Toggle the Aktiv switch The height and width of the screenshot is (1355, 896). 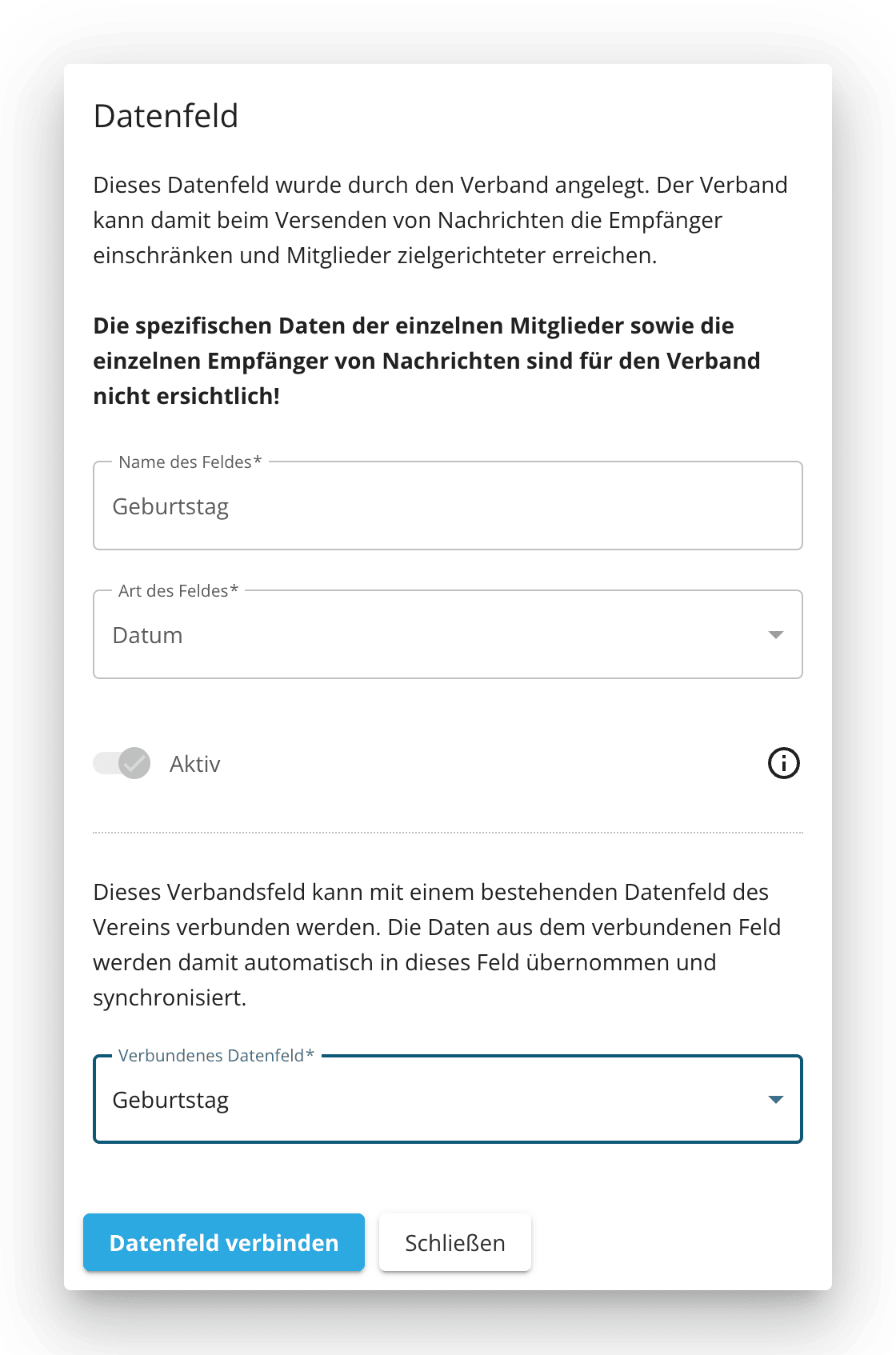coord(122,763)
